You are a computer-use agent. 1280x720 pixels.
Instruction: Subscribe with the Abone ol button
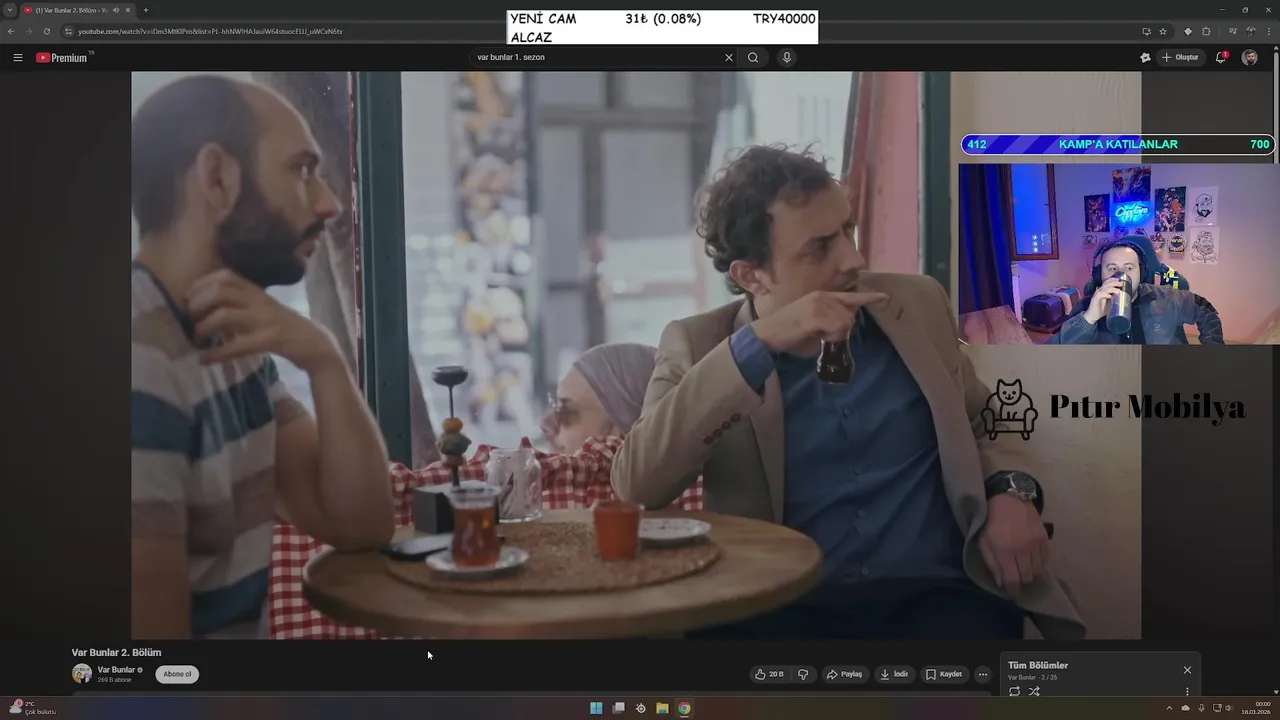click(177, 674)
